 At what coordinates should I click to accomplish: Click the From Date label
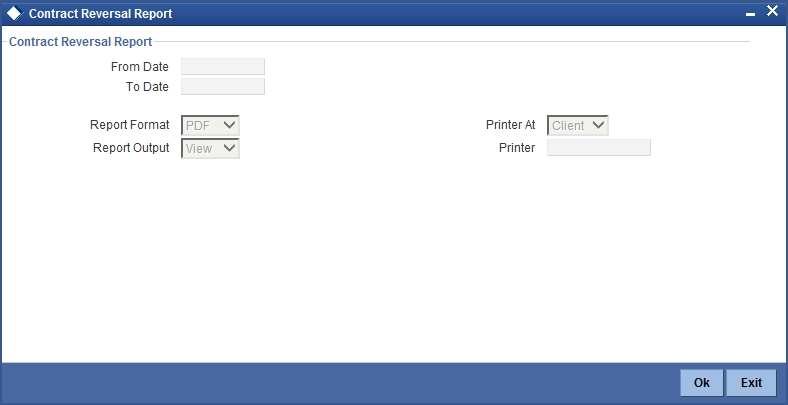pos(140,67)
